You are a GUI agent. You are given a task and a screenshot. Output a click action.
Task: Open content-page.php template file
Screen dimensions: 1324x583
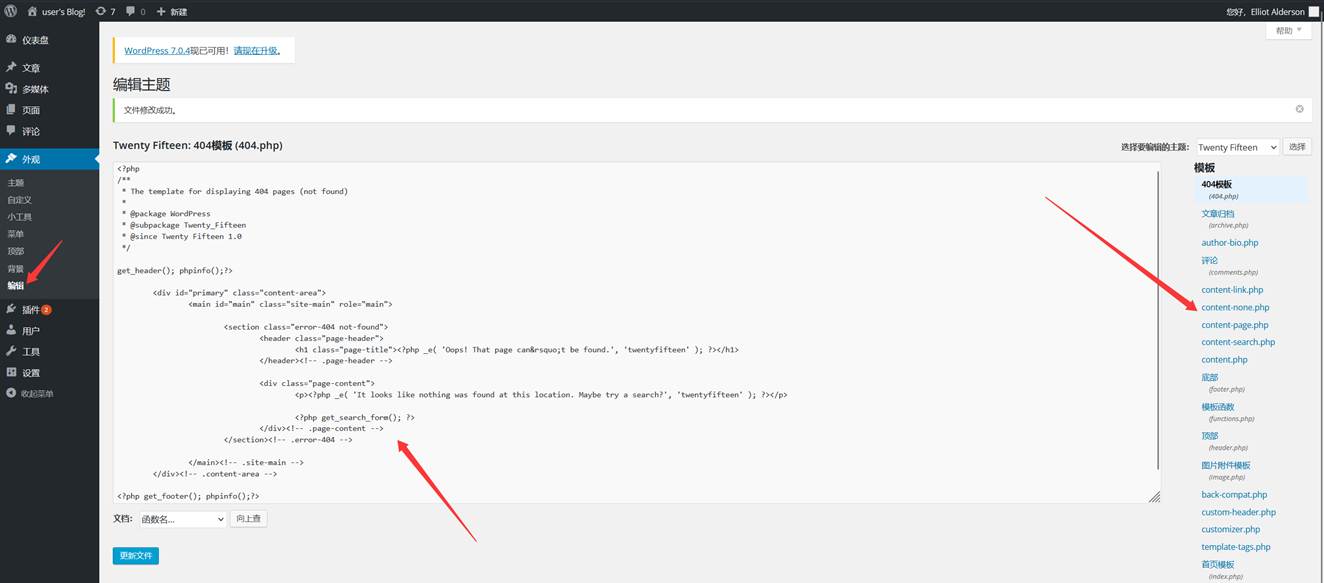coord(1235,325)
